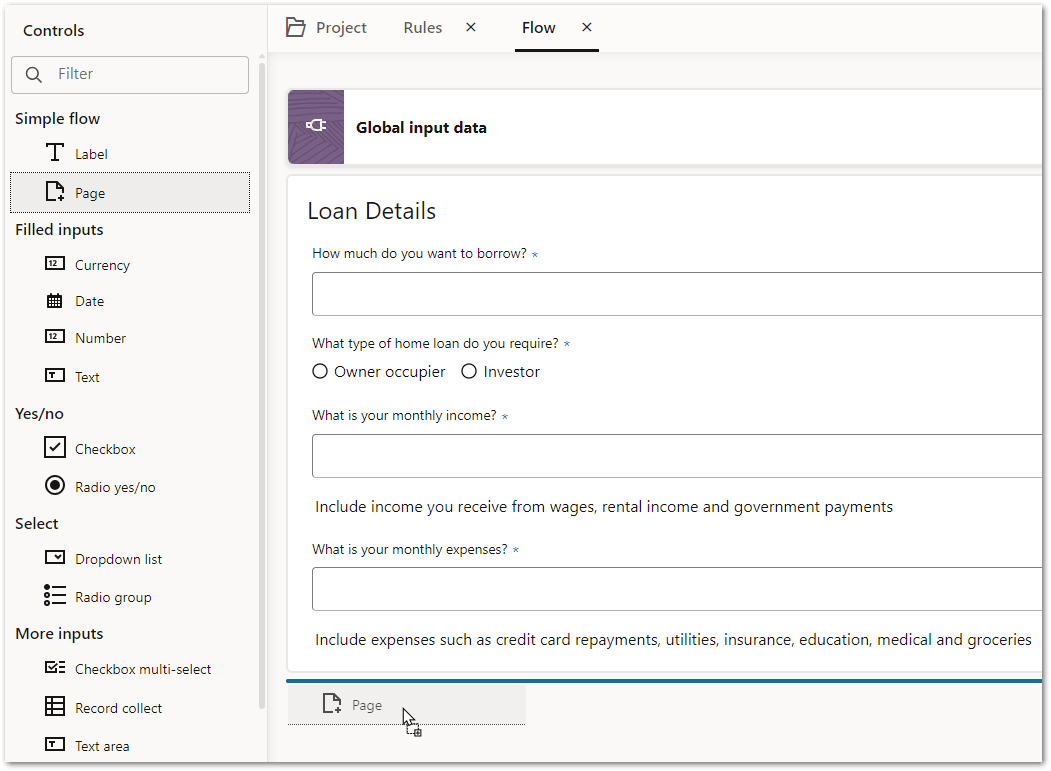
Task: Click the Radio yes/no label
Action: (x=115, y=487)
